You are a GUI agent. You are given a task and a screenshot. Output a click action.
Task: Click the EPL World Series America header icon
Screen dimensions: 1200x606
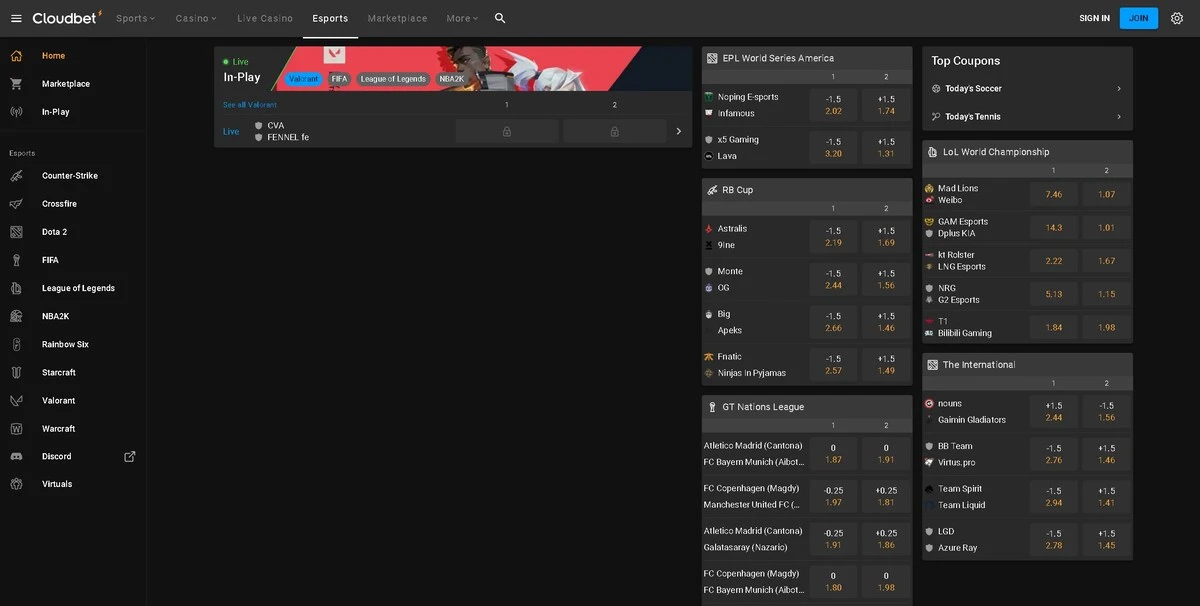[712, 58]
